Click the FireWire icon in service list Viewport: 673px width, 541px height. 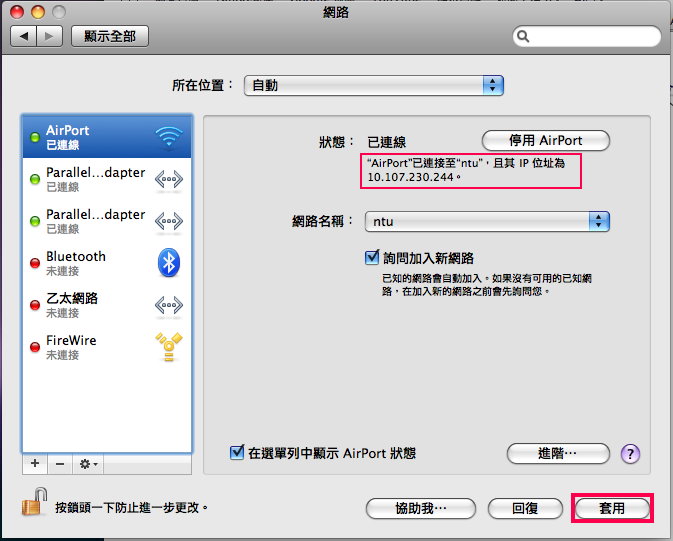[168, 347]
